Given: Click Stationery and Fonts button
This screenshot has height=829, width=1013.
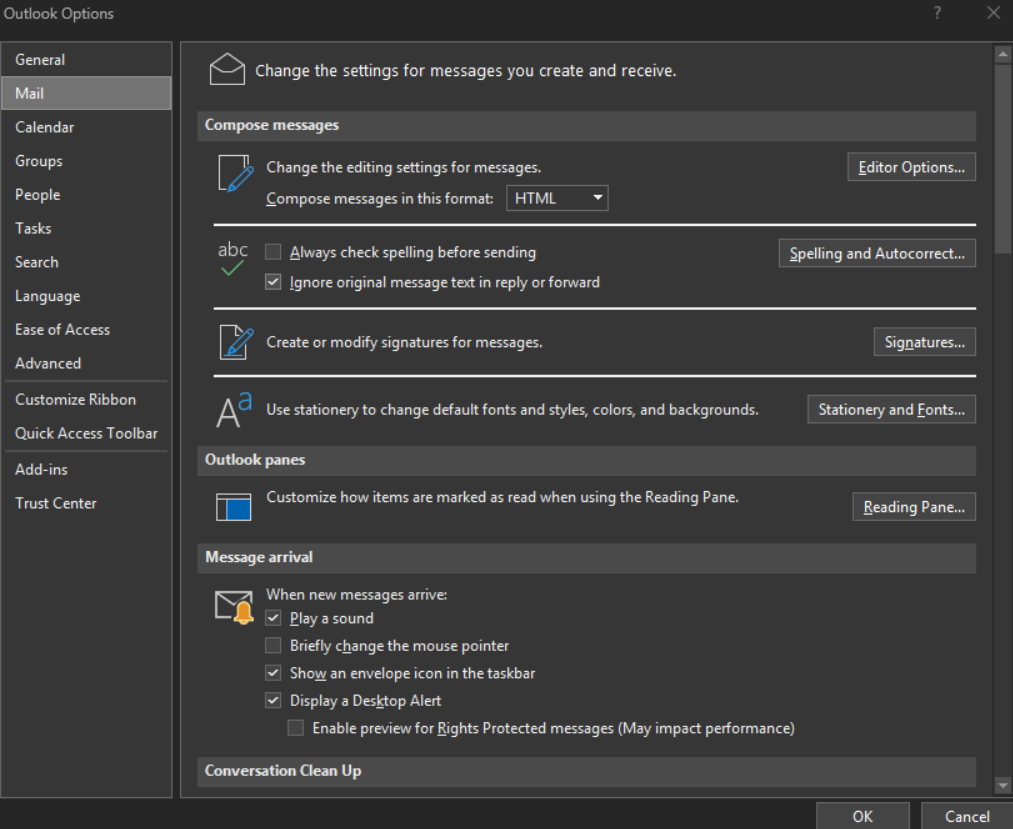Looking at the screenshot, I should click(x=891, y=409).
